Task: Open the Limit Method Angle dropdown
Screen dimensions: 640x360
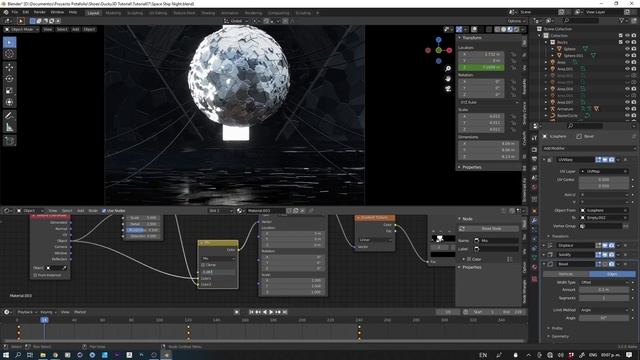Action: (604, 310)
